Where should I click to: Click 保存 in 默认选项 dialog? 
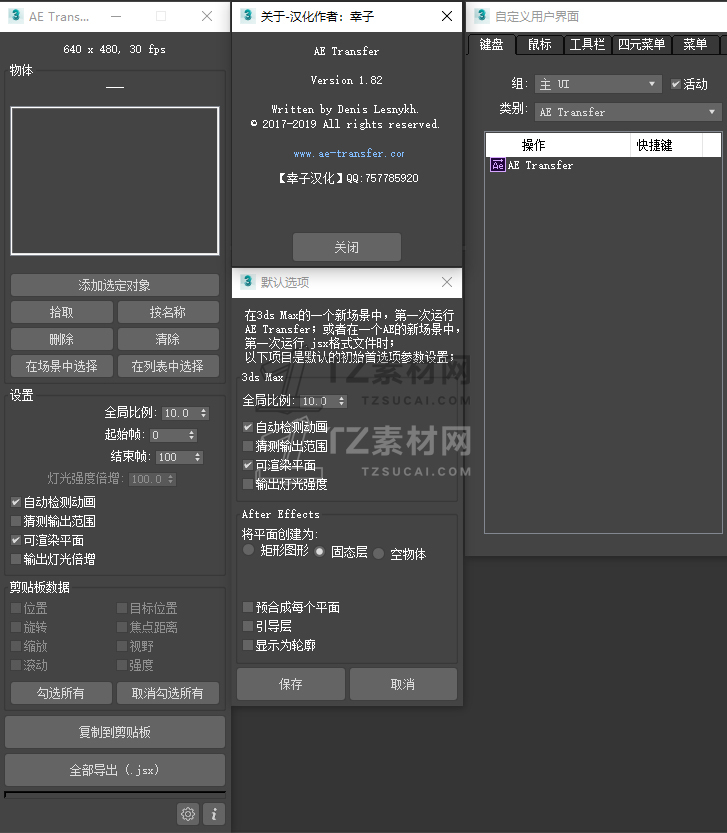click(x=291, y=684)
